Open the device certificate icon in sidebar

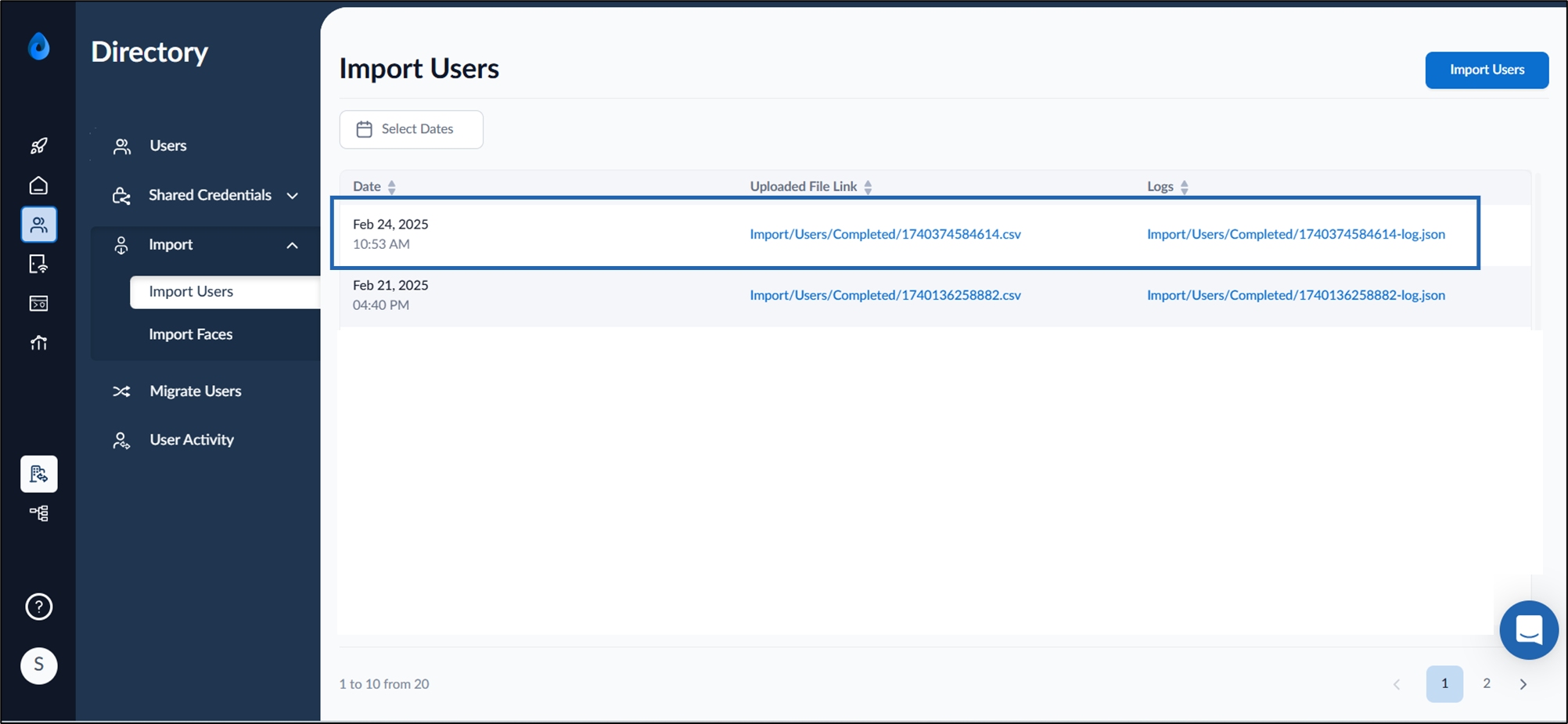[x=38, y=265]
